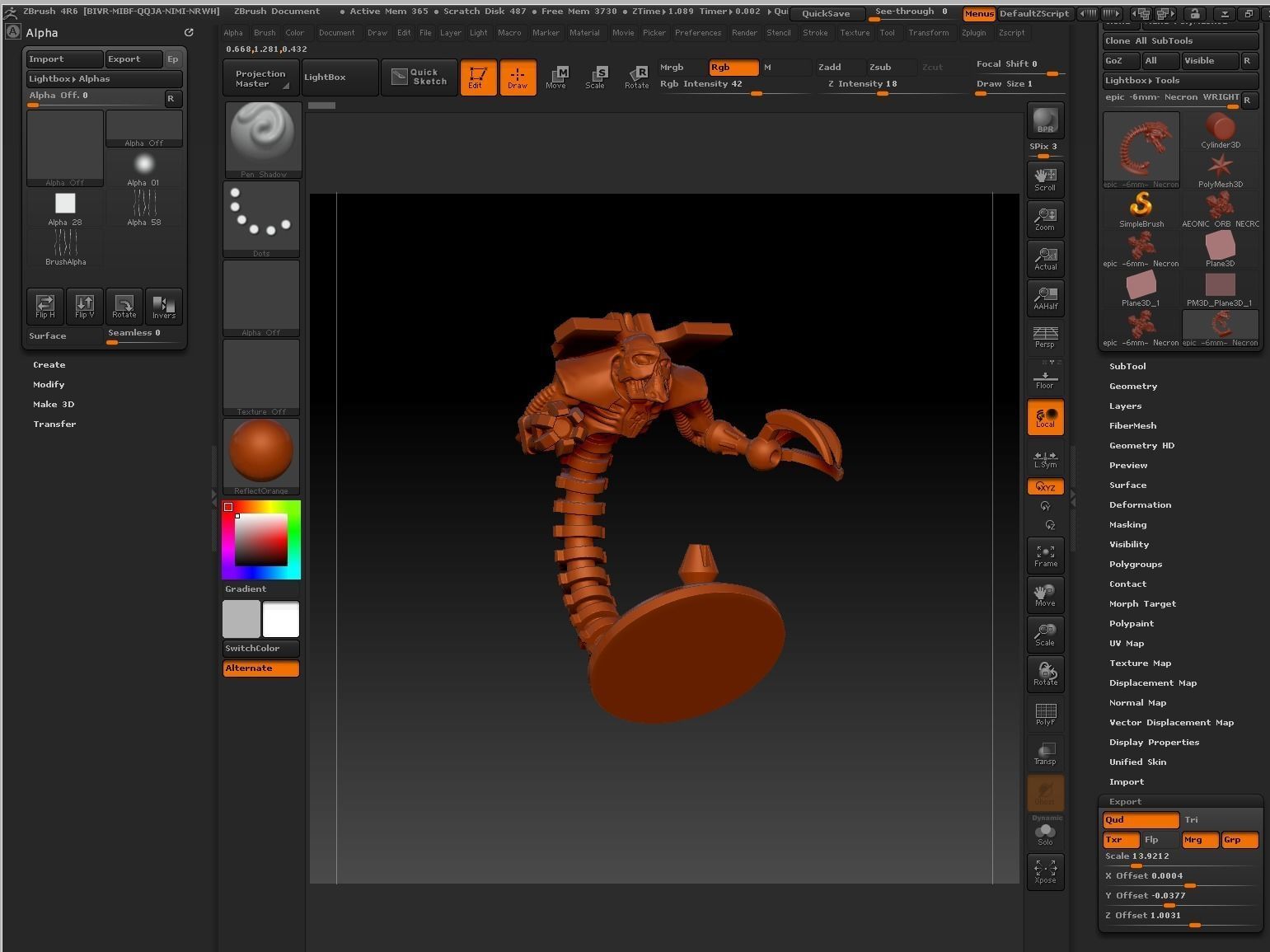Invert the alpha with Invers icon
Viewport: 1270px width, 952px height.
(x=164, y=306)
